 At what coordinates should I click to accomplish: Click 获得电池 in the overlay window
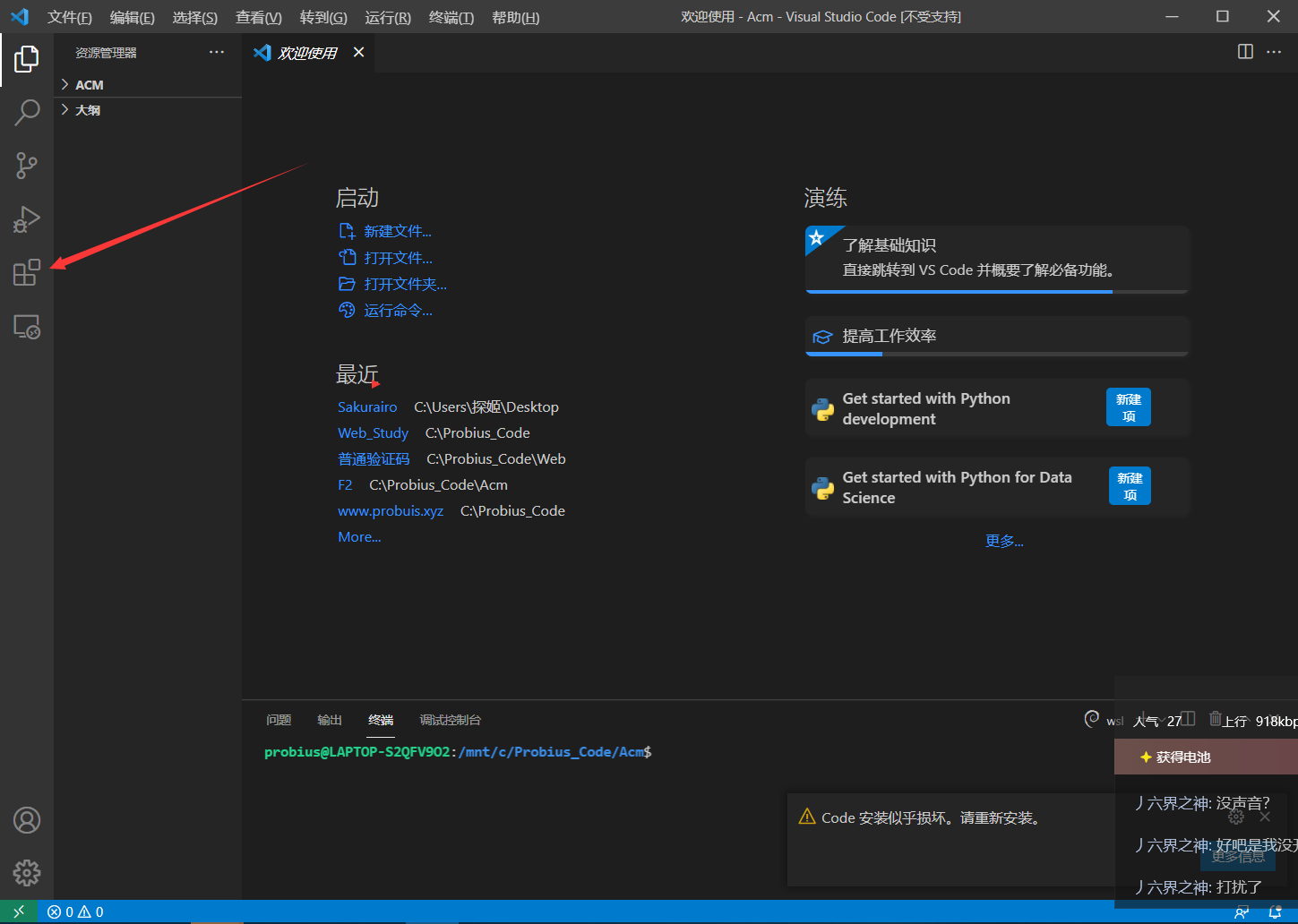[x=1182, y=757]
